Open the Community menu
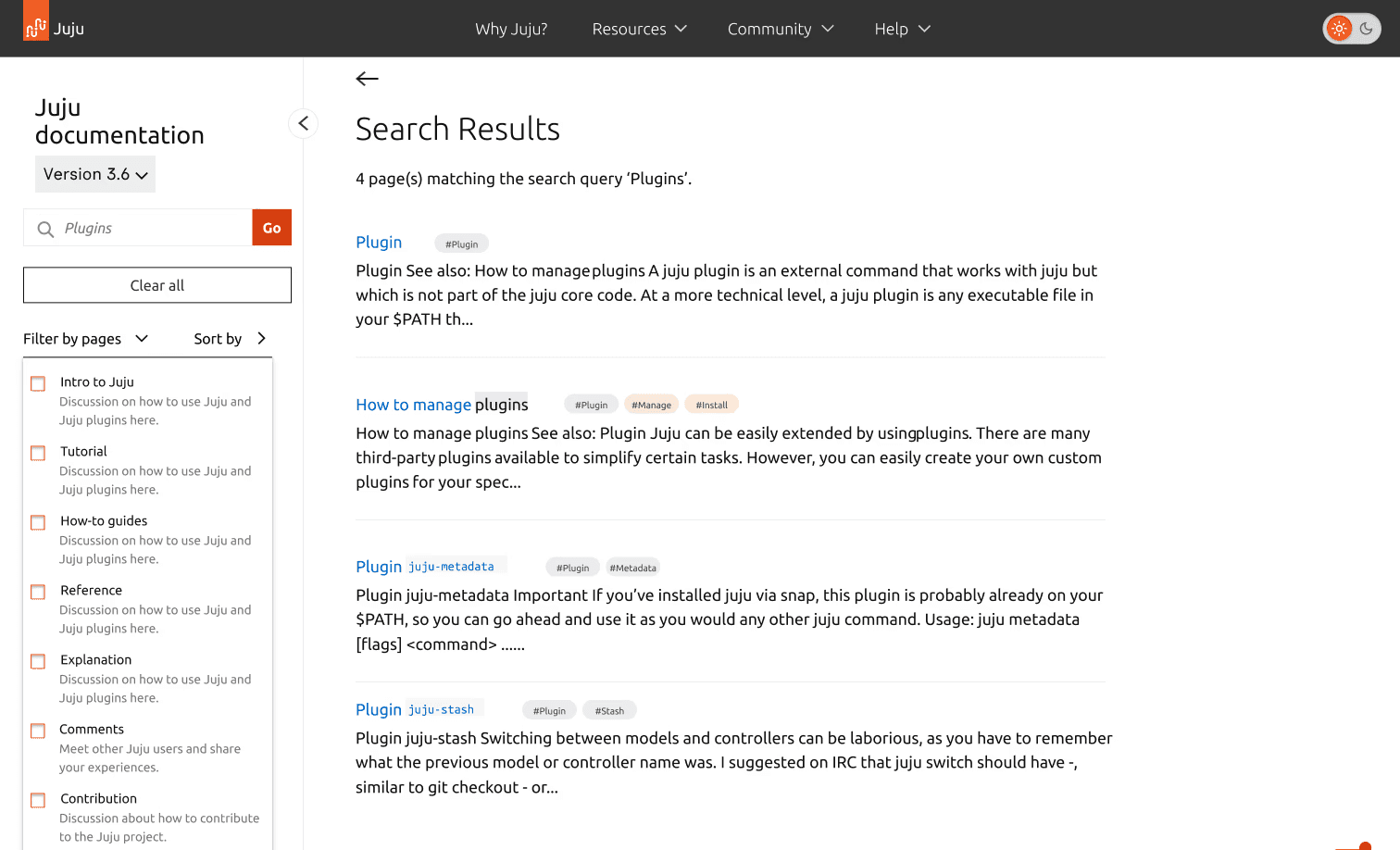Screen dimensions: 1400x850 tap(781, 29)
